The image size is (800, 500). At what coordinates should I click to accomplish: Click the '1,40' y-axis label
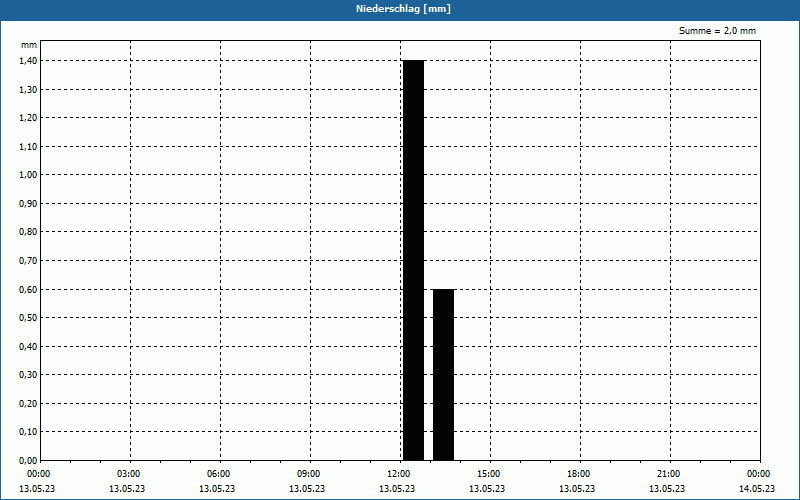click(x=28, y=61)
